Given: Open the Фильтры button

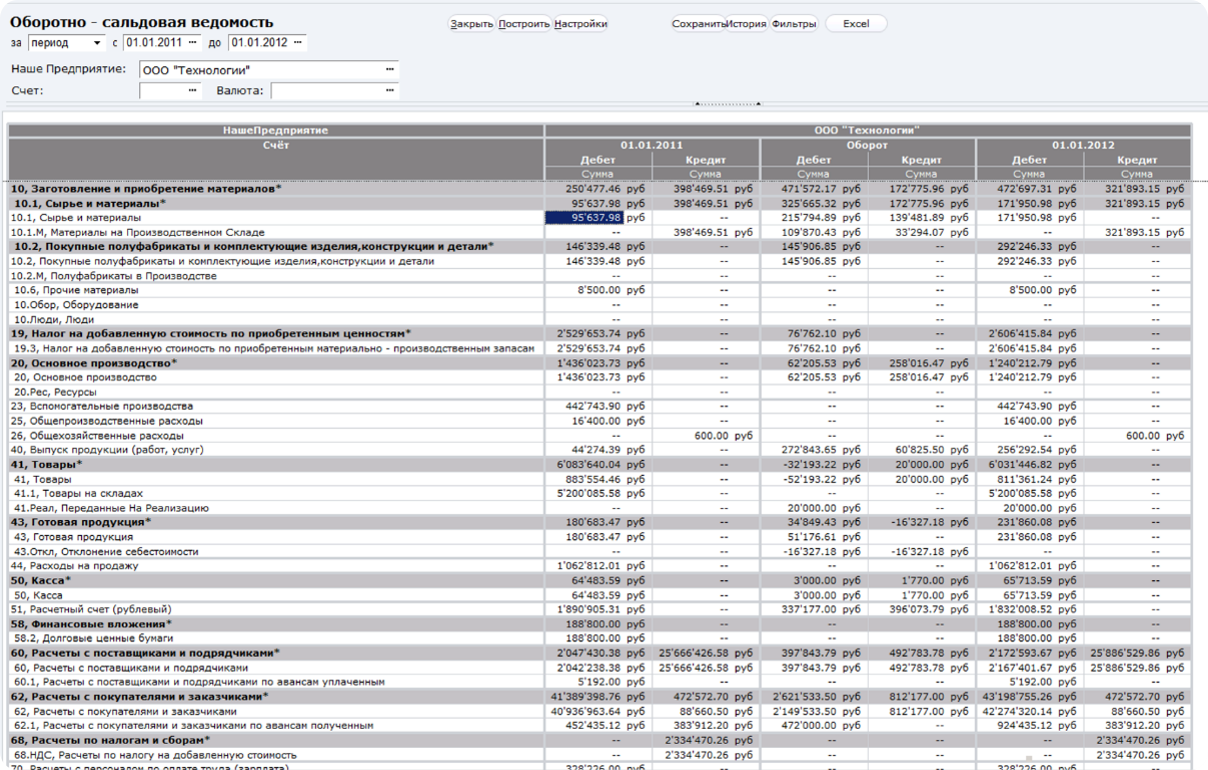Looking at the screenshot, I should tap(794, 24).
